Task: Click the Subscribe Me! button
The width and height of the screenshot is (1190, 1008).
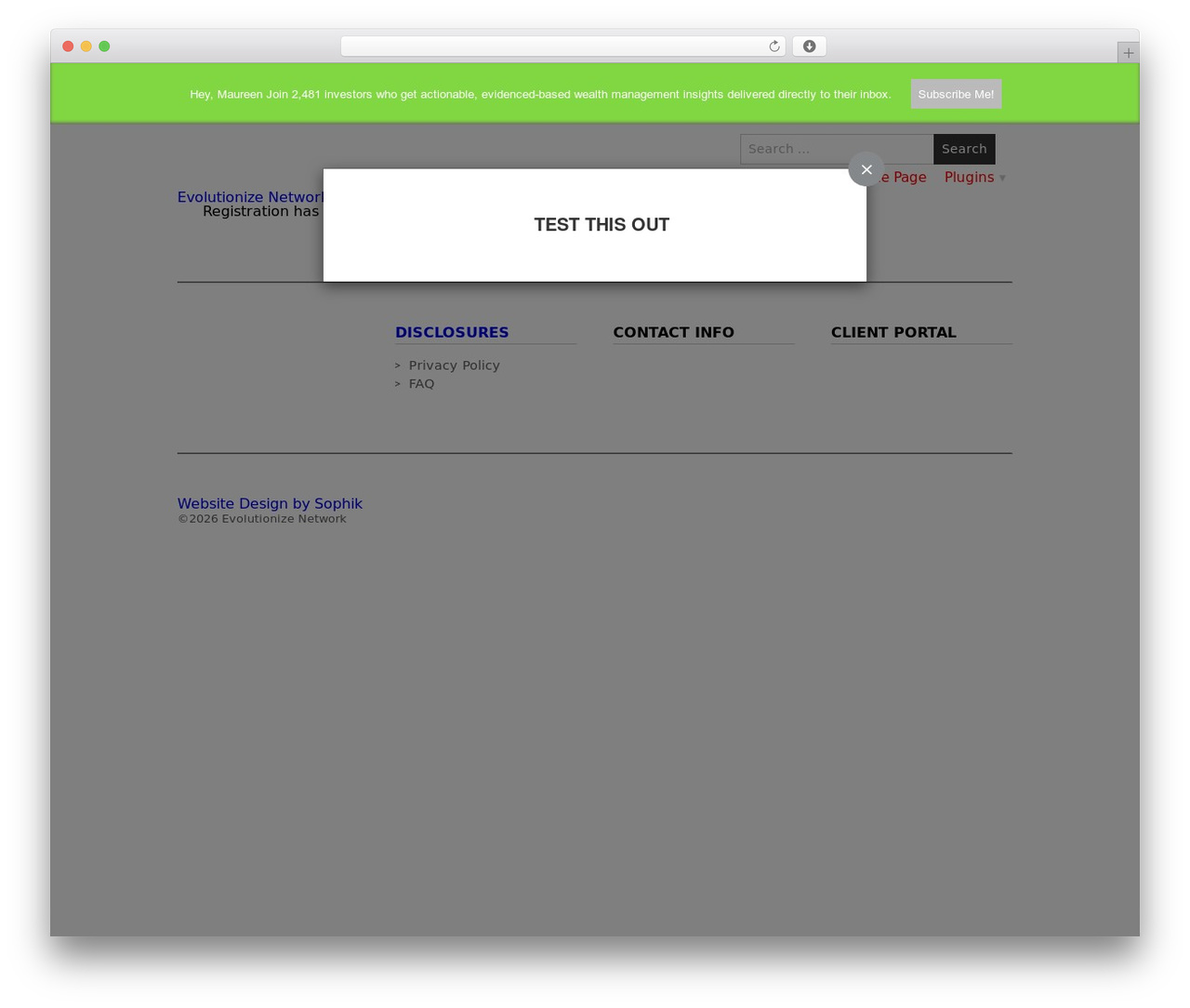Action: point(956,94)
